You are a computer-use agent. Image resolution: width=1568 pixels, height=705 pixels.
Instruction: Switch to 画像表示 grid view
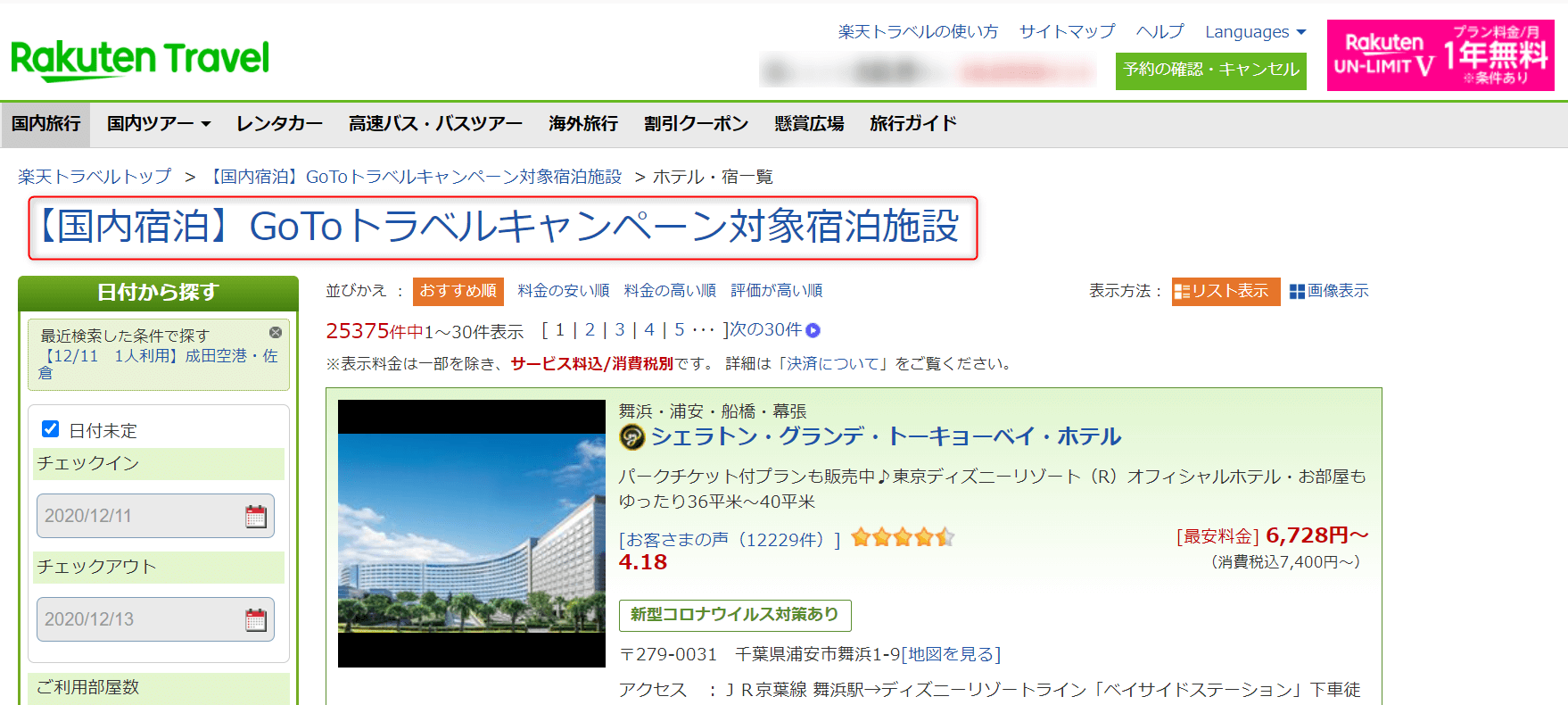pyautogui.click(x=1329, y=291)
